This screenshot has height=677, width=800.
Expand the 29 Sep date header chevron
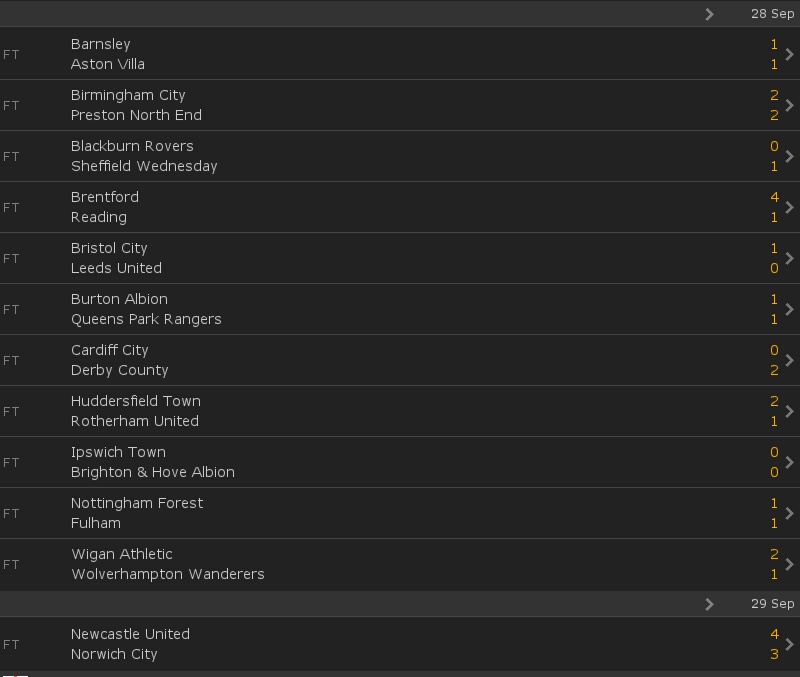(709, 604)
